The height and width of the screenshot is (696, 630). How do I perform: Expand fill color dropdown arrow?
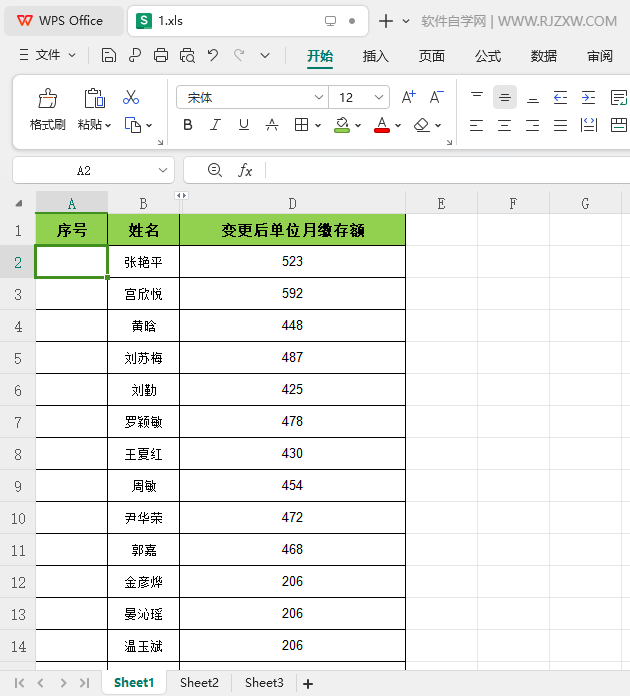point(358,126)
